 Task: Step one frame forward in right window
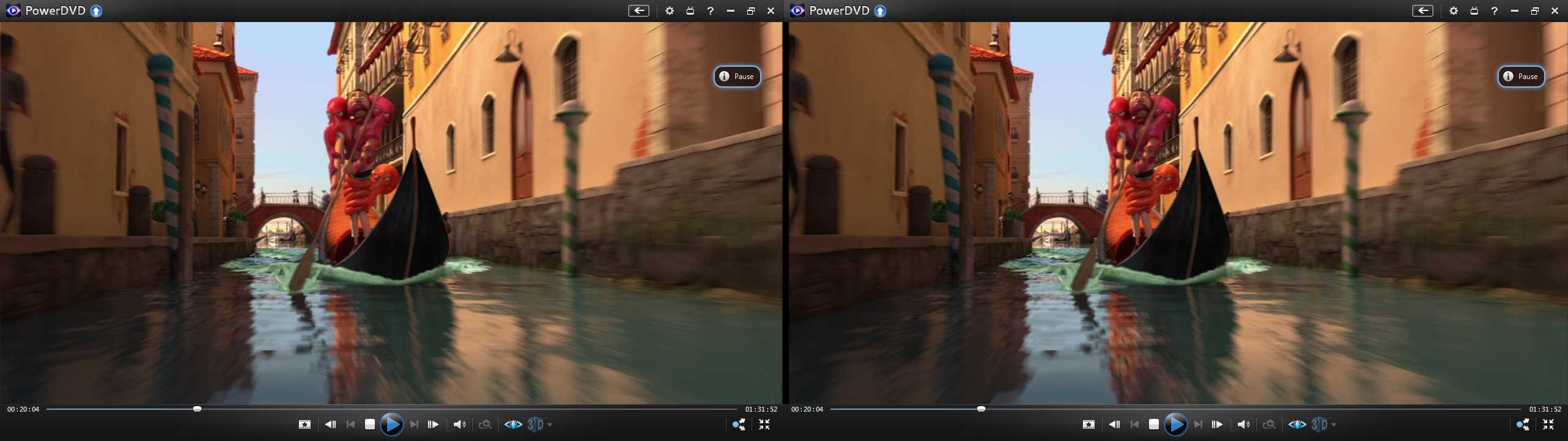coord(1217,424)
